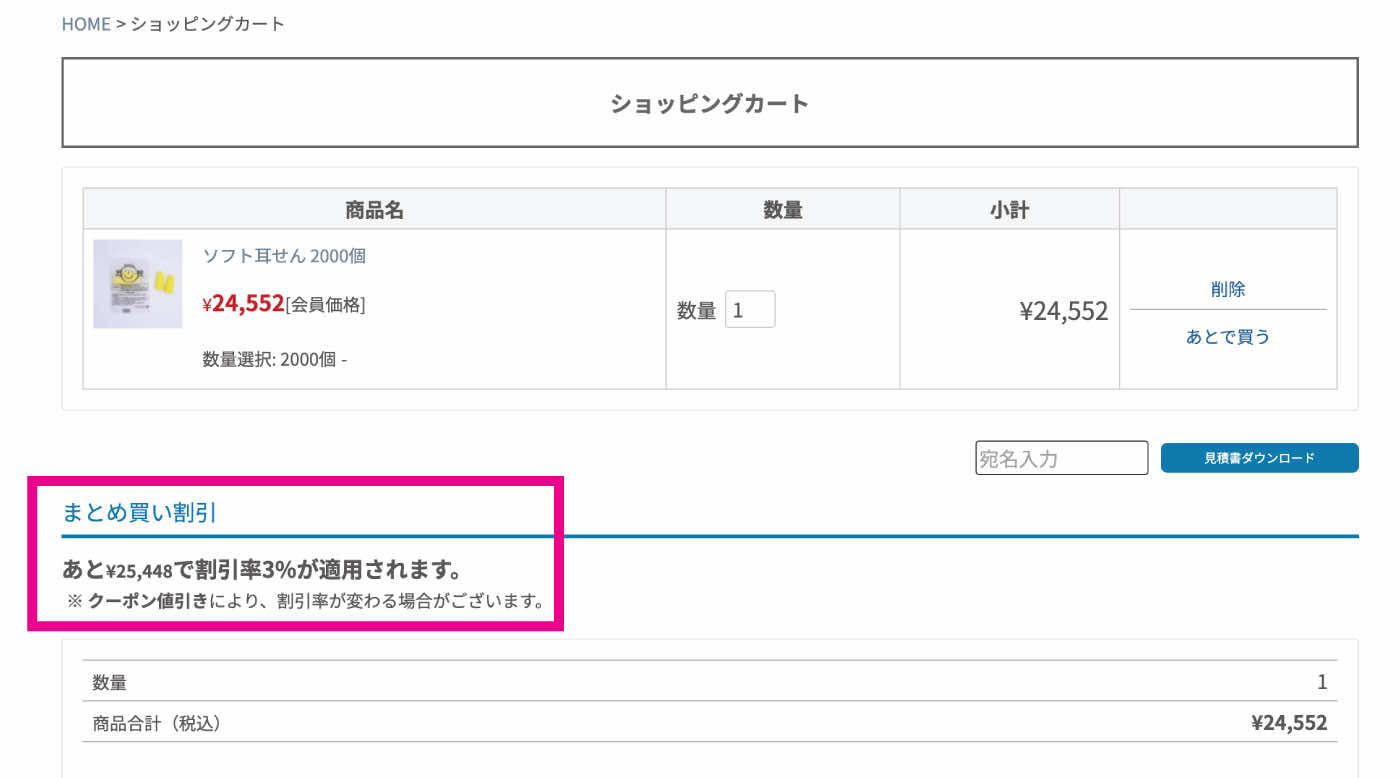Focus the 数量 quantity input box
Image resolution: width=1400 pixels, height=778 pixels.
(x=749, y=310)
